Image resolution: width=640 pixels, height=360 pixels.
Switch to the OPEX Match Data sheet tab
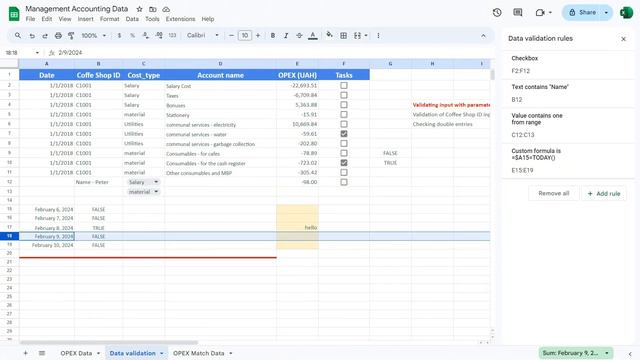pyautogui.click(x=198, y=353)
